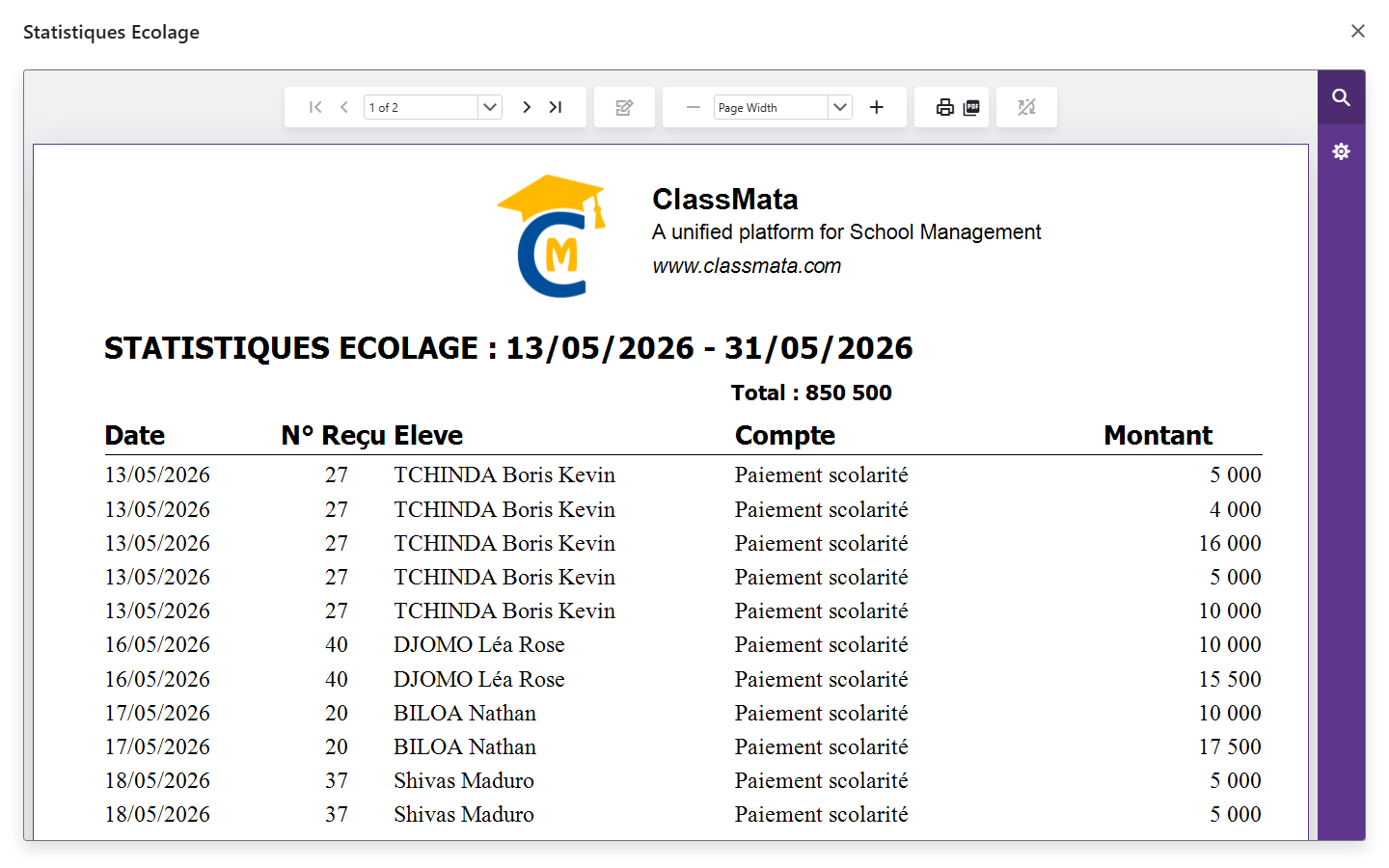
Task: Zoom in with the plus button
Action: click(x=876, y=107)
